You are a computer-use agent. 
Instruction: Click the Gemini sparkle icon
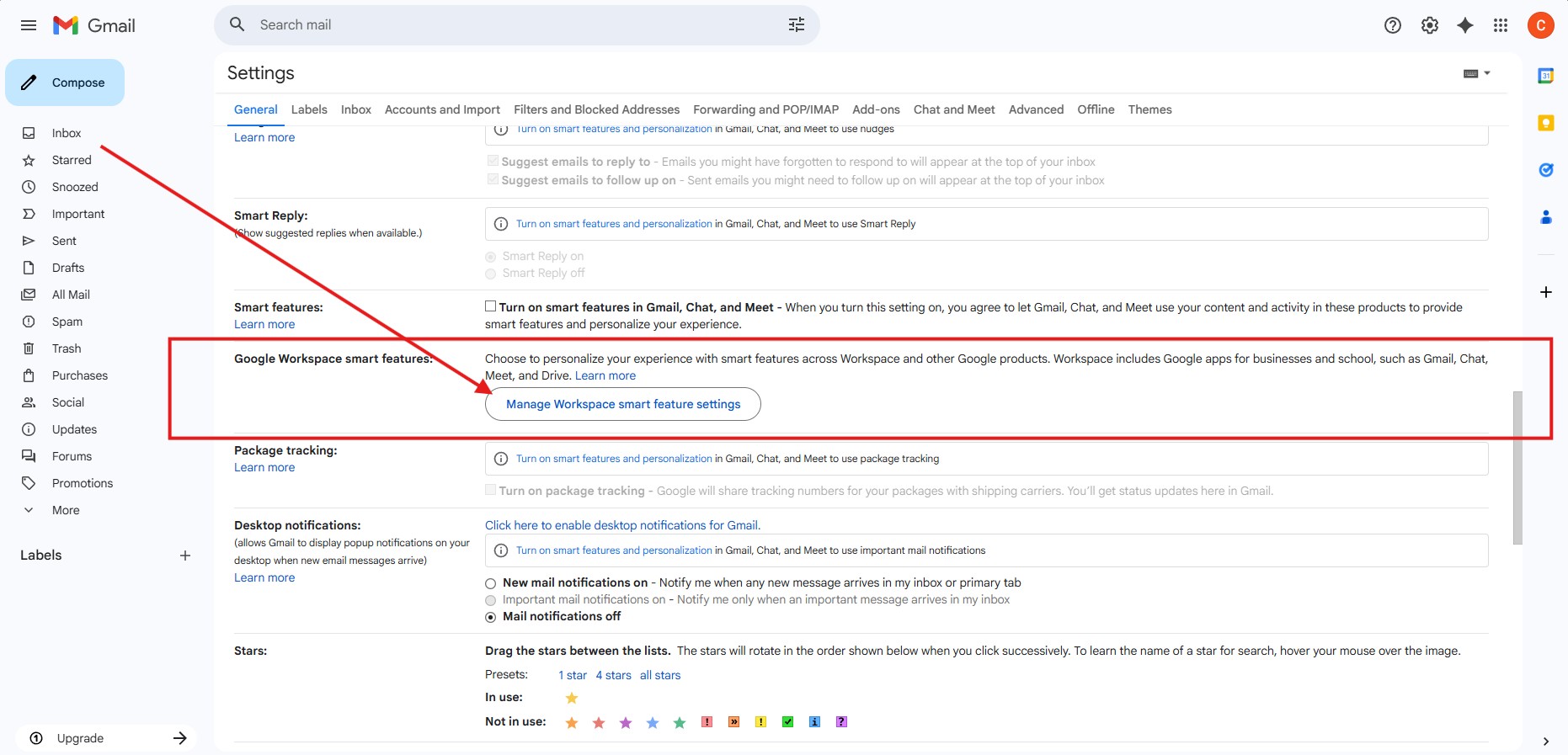click(1464, 25)
